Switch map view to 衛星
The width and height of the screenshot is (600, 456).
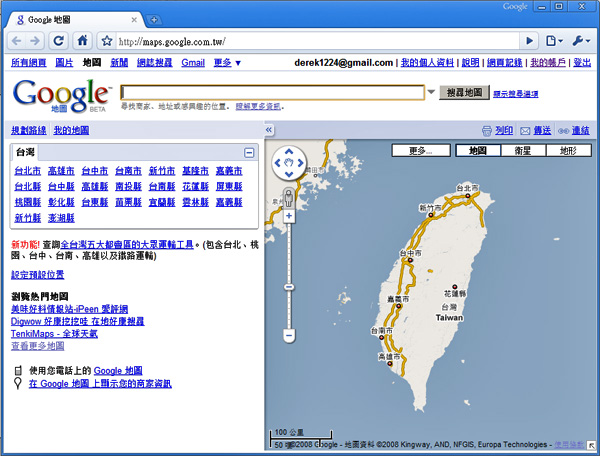(523, 150)
